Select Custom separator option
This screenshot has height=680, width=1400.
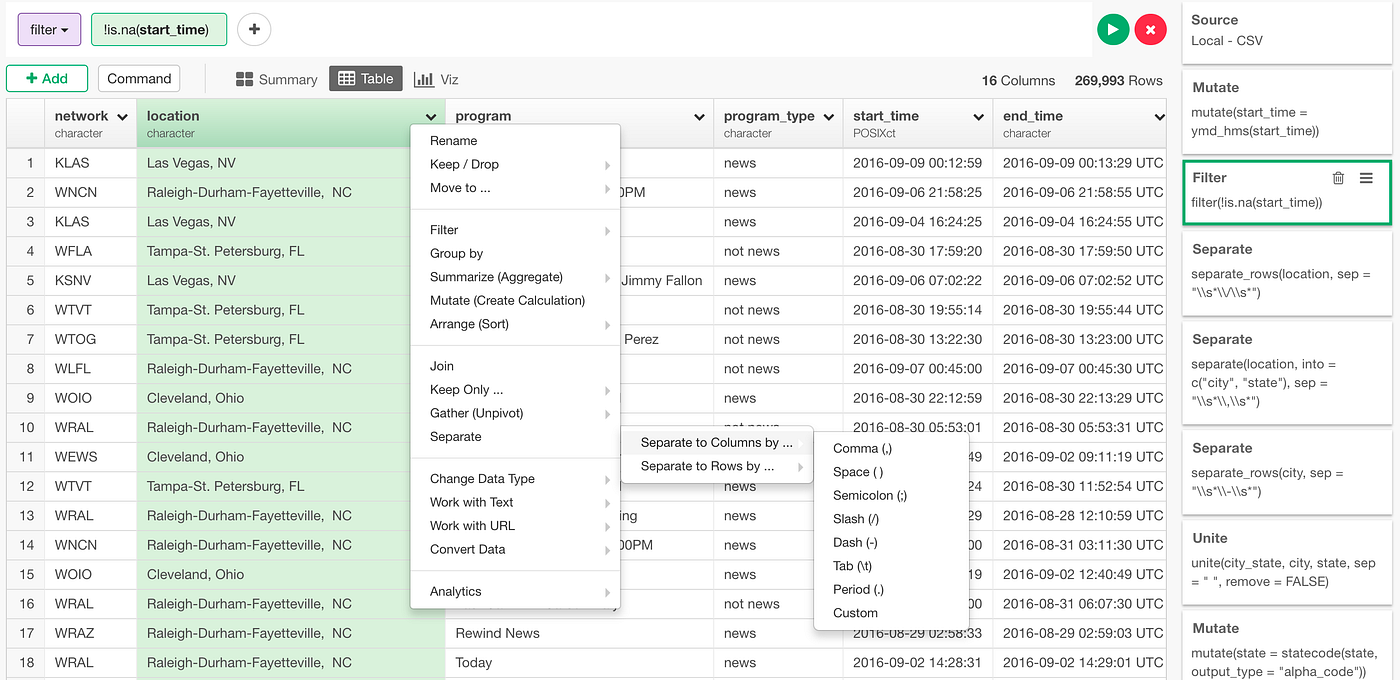click(x=892, y=613)
